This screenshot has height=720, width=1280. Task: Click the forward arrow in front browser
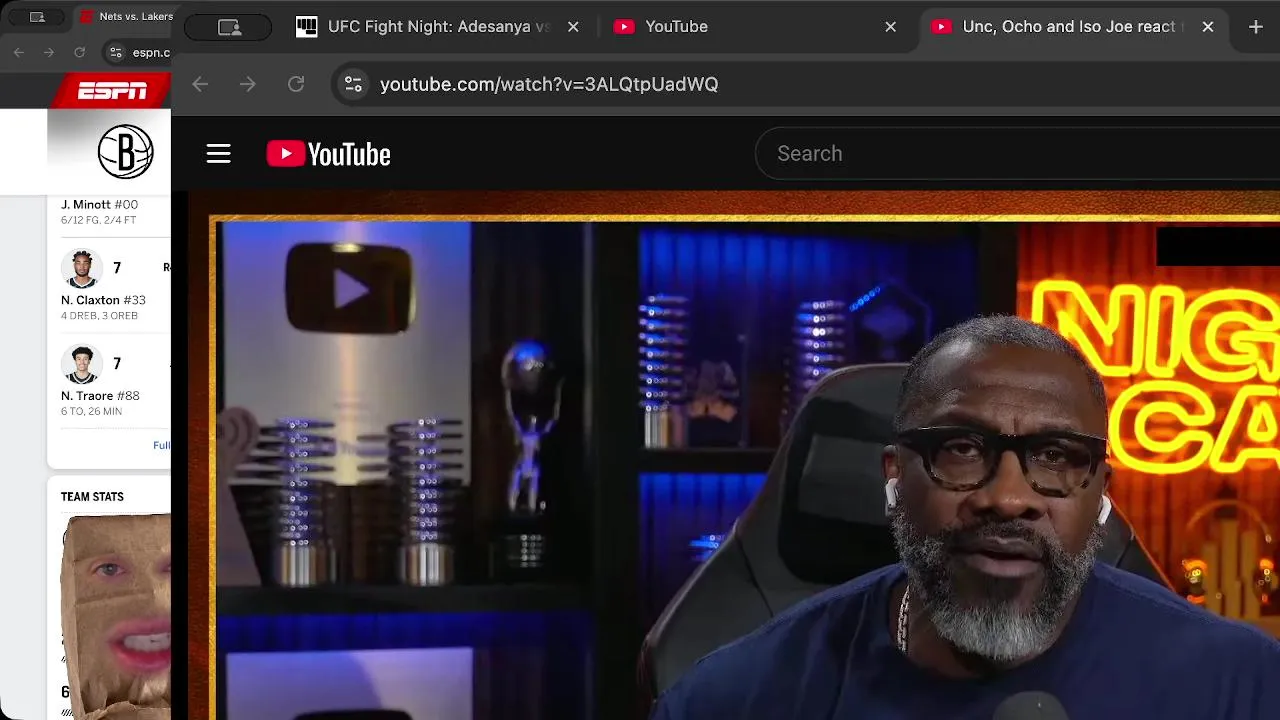pos(248,85)
